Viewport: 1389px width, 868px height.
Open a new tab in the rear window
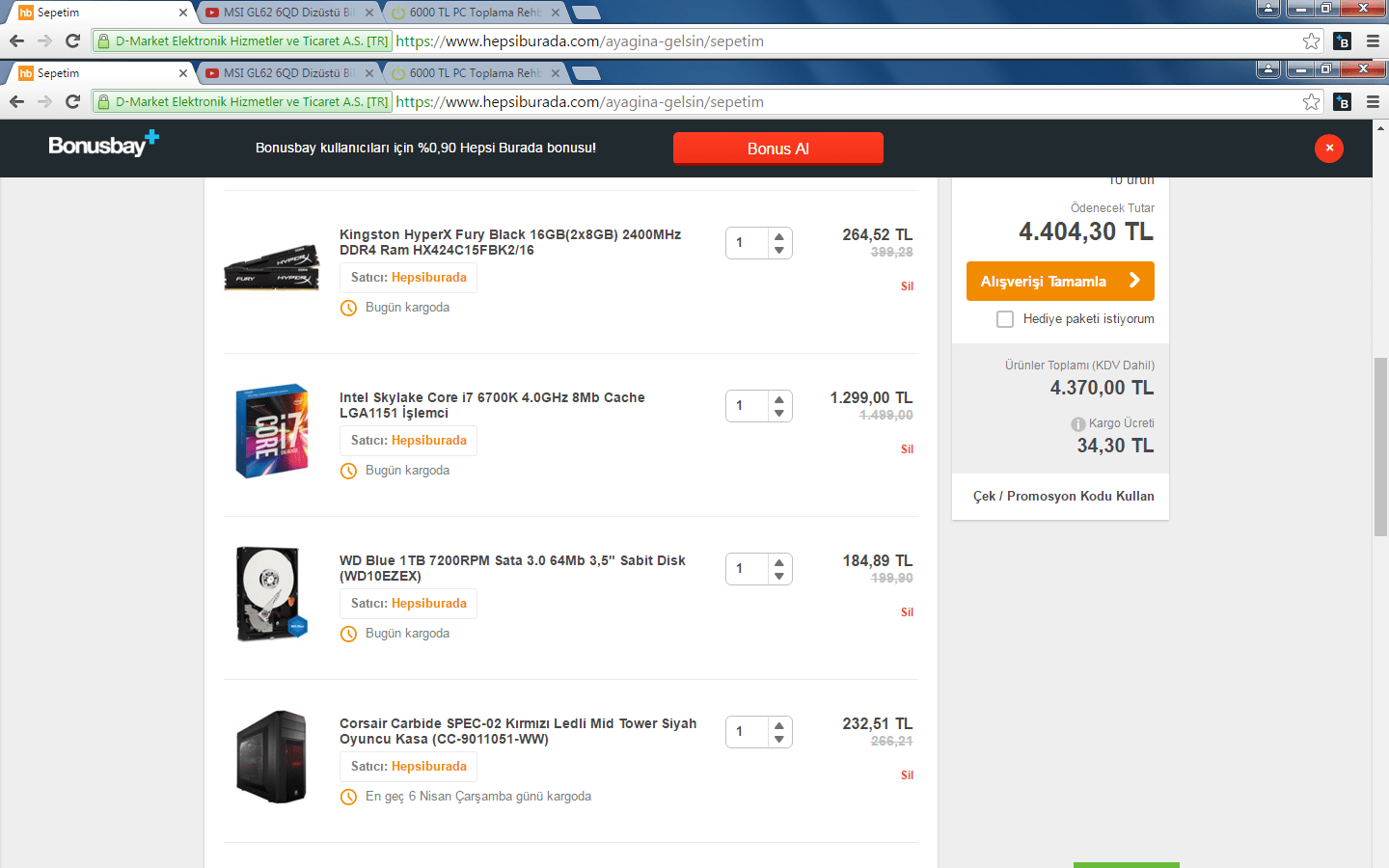point(586,13)
